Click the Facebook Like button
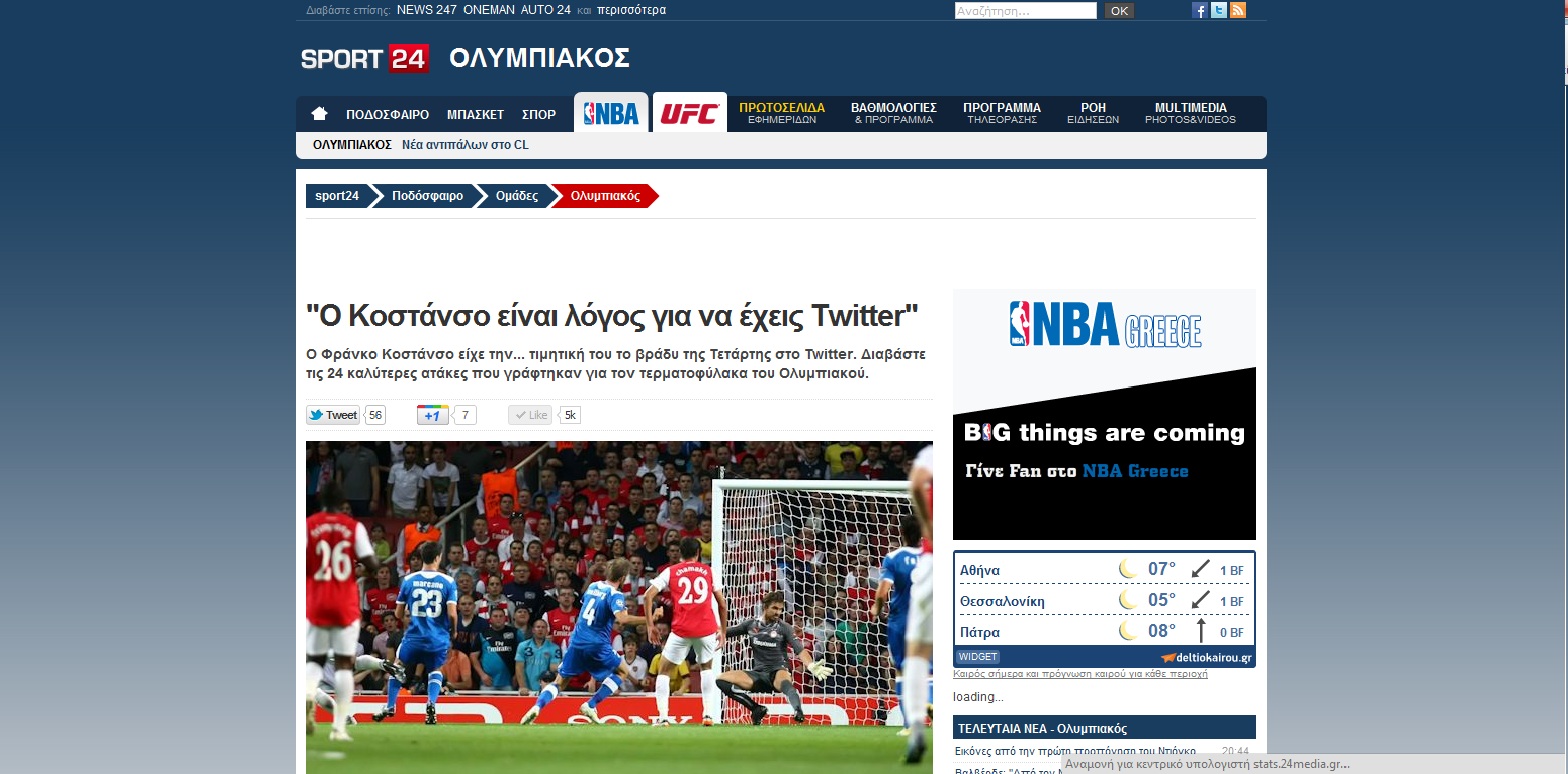The height and width of the screenshot is (774, 1568). coord(530,415)
